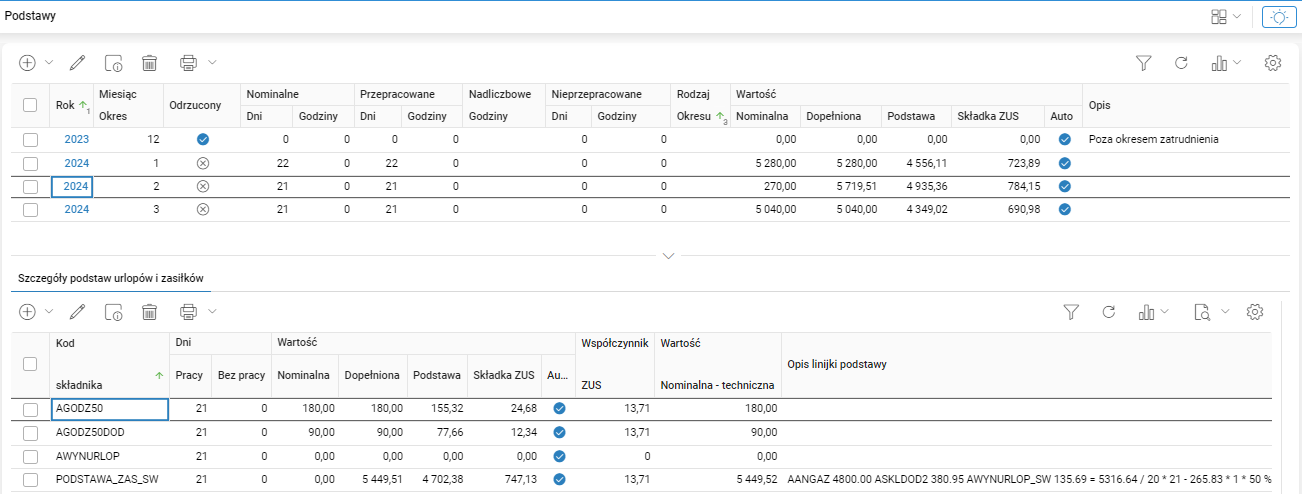Click the add record icon in upper Podstawy toolbar
Screen dimensions: 1302x494
pyautogui.click(x=28, y=62)
